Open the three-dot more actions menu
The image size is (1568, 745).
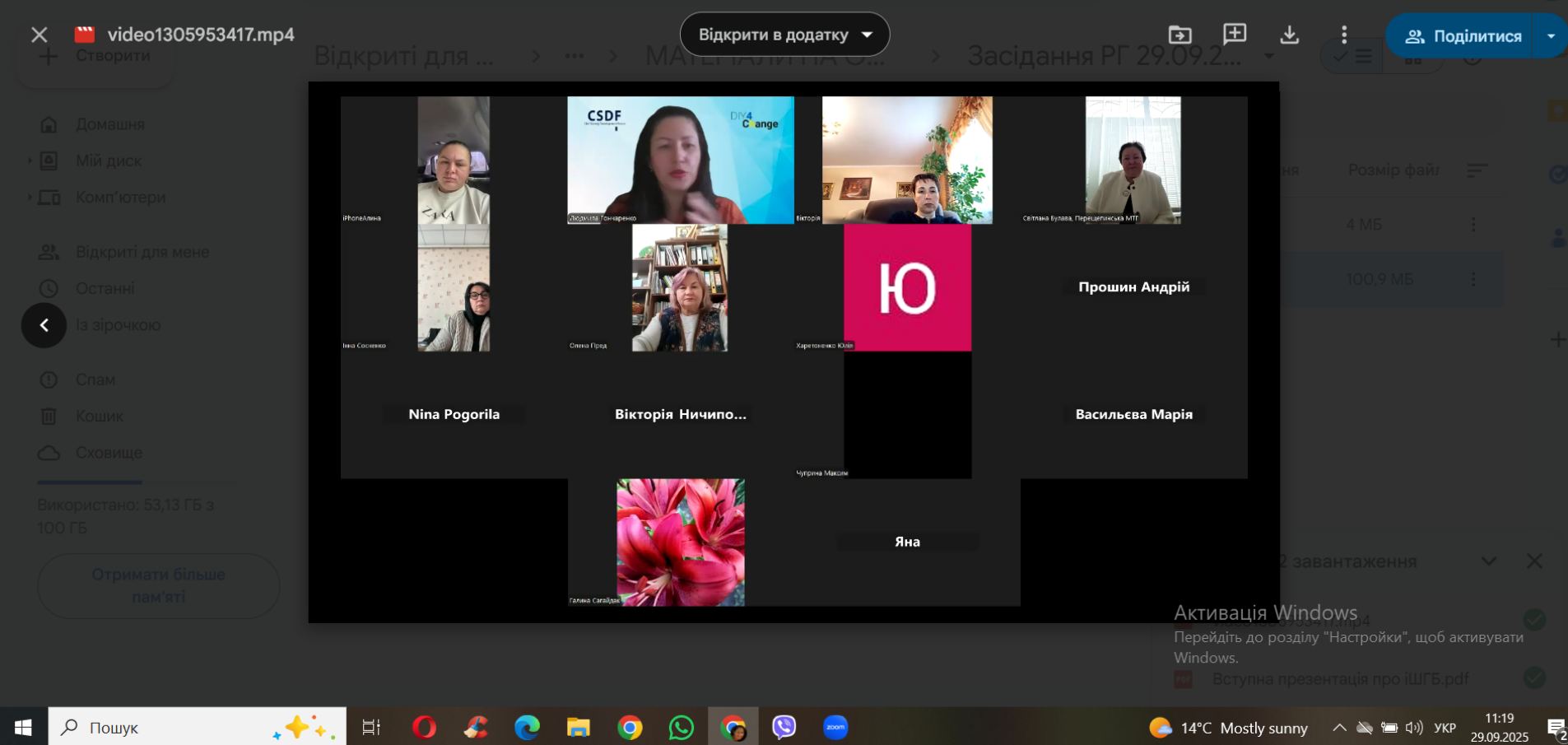coord(1344,35)
